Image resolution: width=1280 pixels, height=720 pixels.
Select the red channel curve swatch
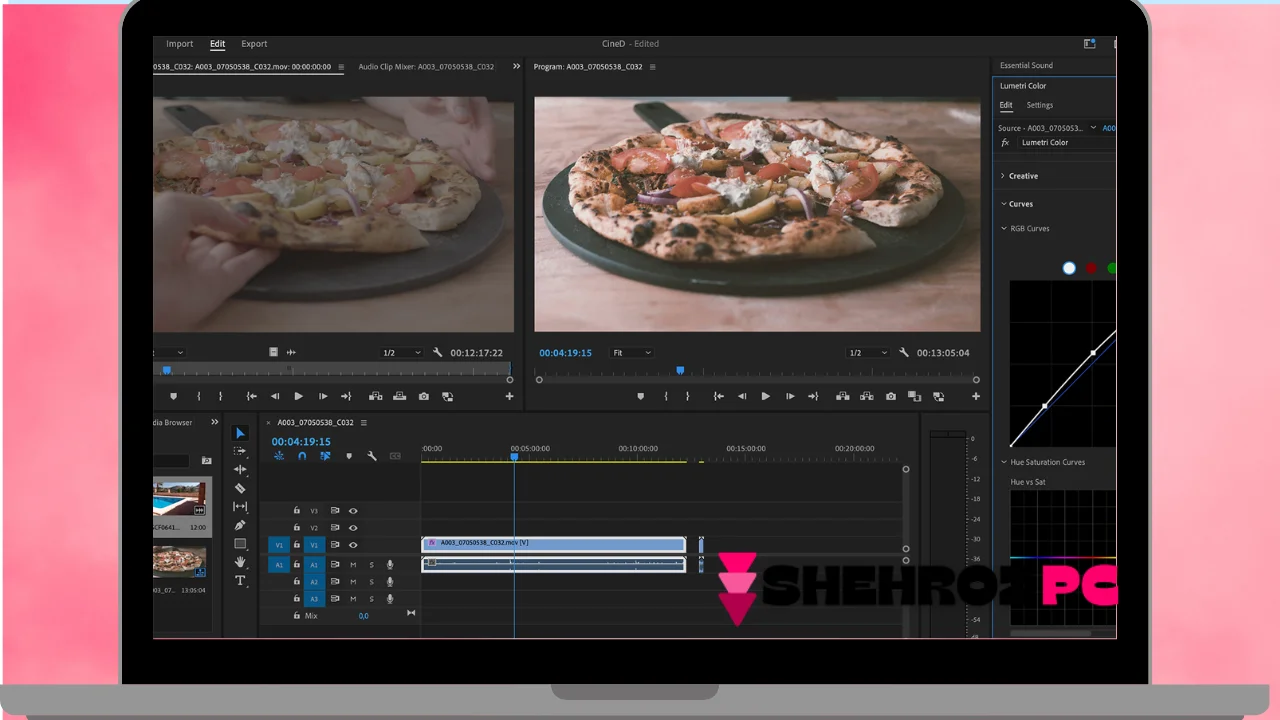click(x=1091, y=268)
